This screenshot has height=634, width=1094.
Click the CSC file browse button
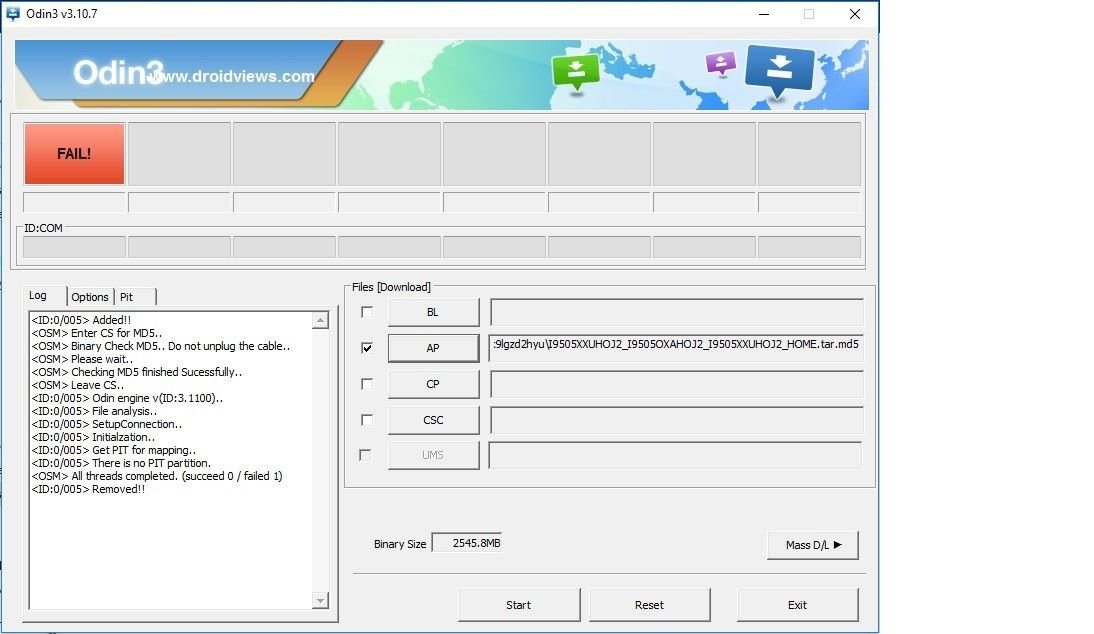tap(433, 420)
